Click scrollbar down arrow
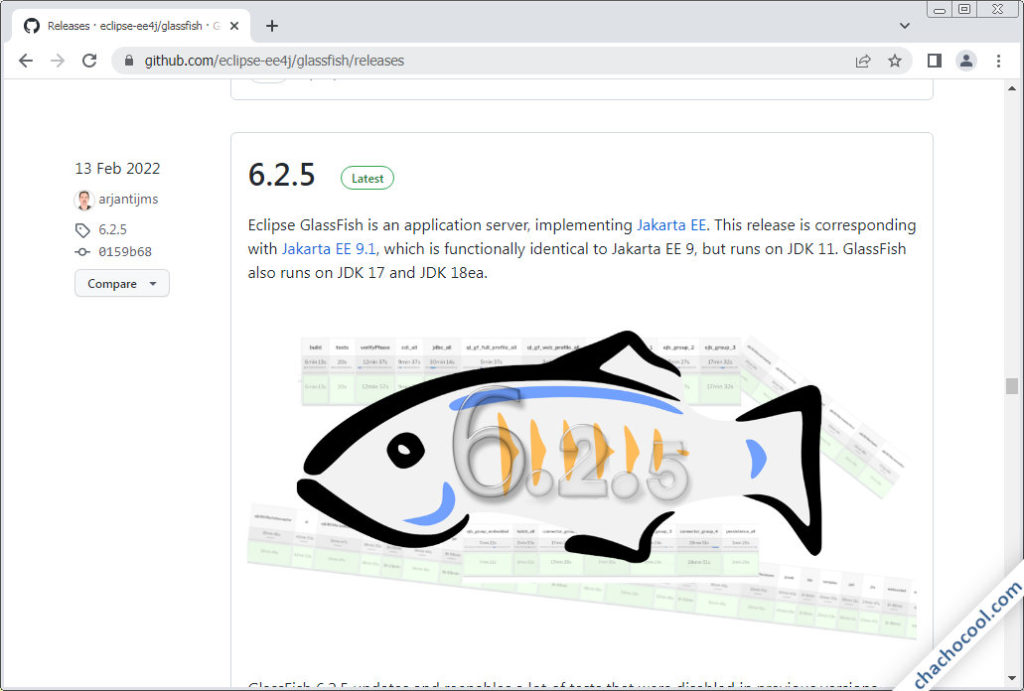 [1012, 679]
